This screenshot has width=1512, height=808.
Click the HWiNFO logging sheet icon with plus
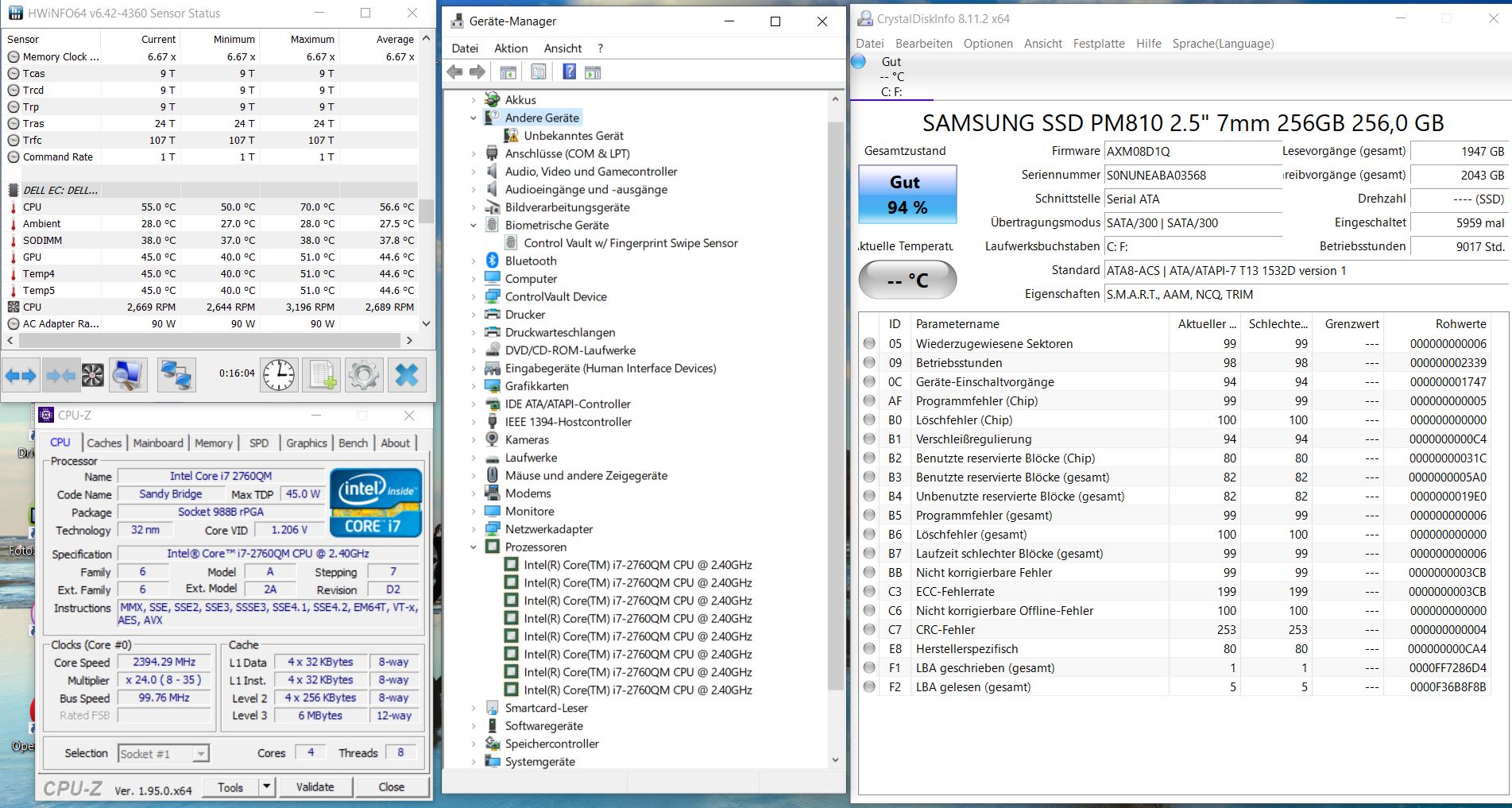322,375
